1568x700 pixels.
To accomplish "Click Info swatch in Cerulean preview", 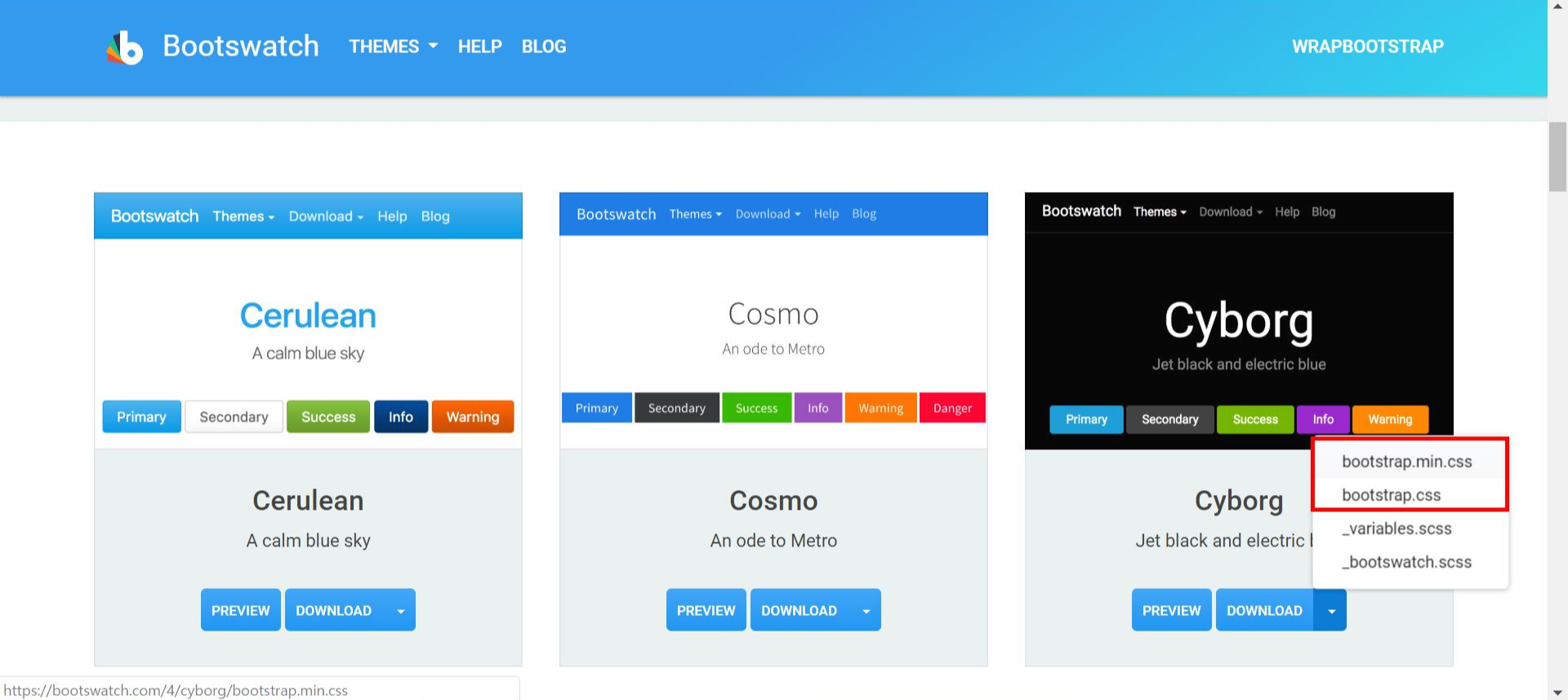I will coord(400,417).
